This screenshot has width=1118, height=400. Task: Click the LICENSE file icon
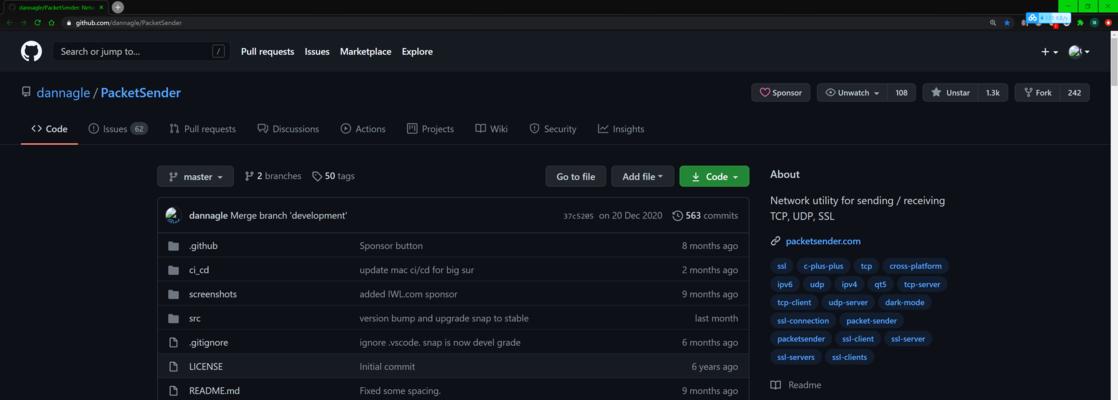coord(173,366)
